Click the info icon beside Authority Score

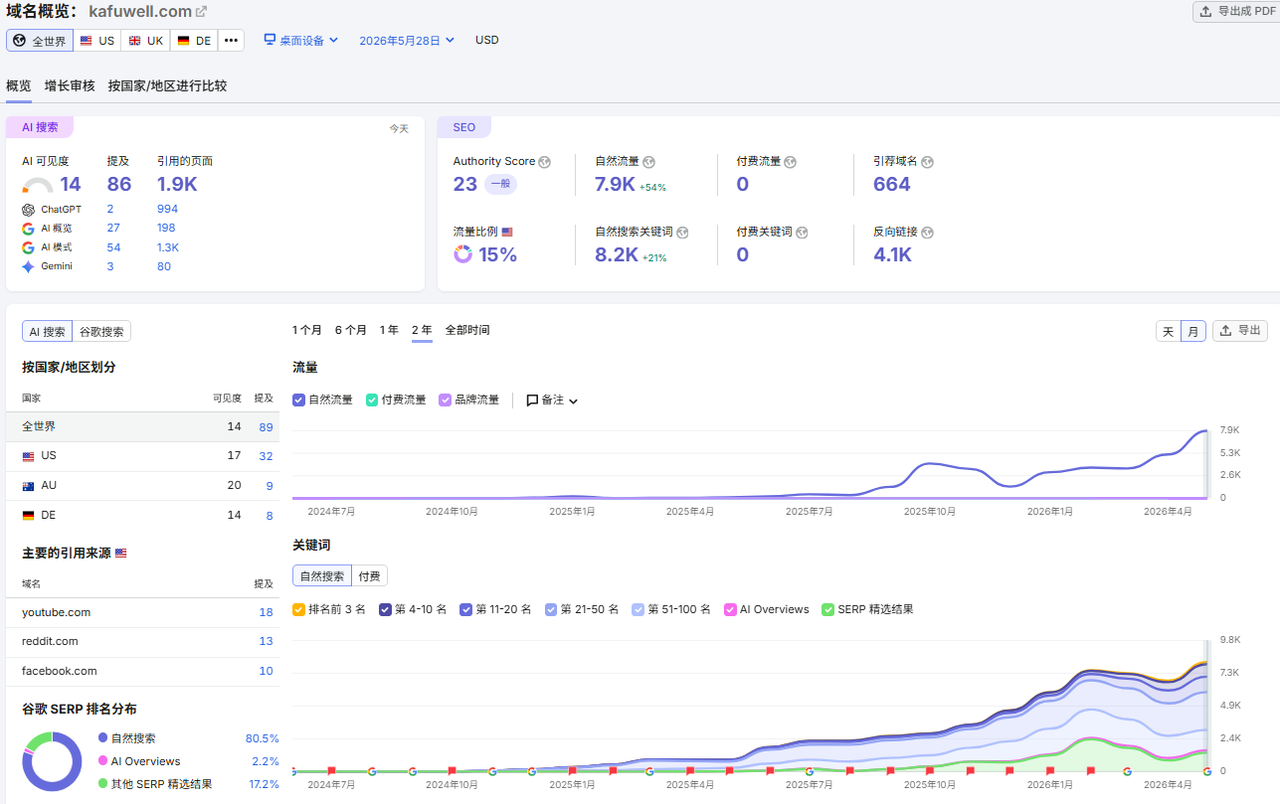pos(545,162)
